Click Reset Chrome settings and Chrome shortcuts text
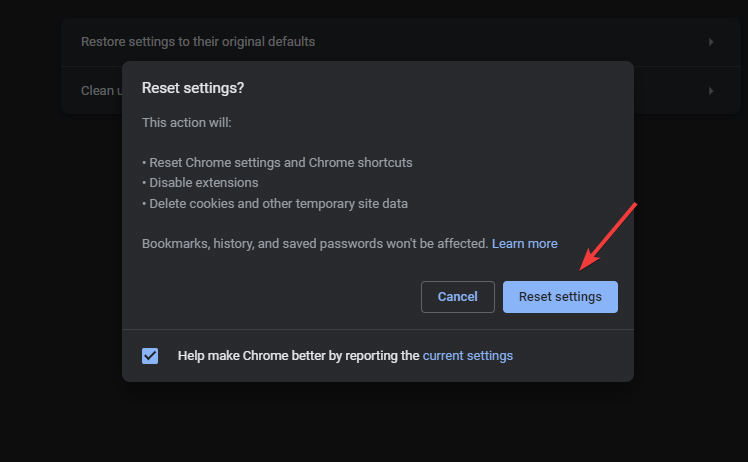Image resolution: width=748 pixels, height=462 pixels. coord(281,163)
